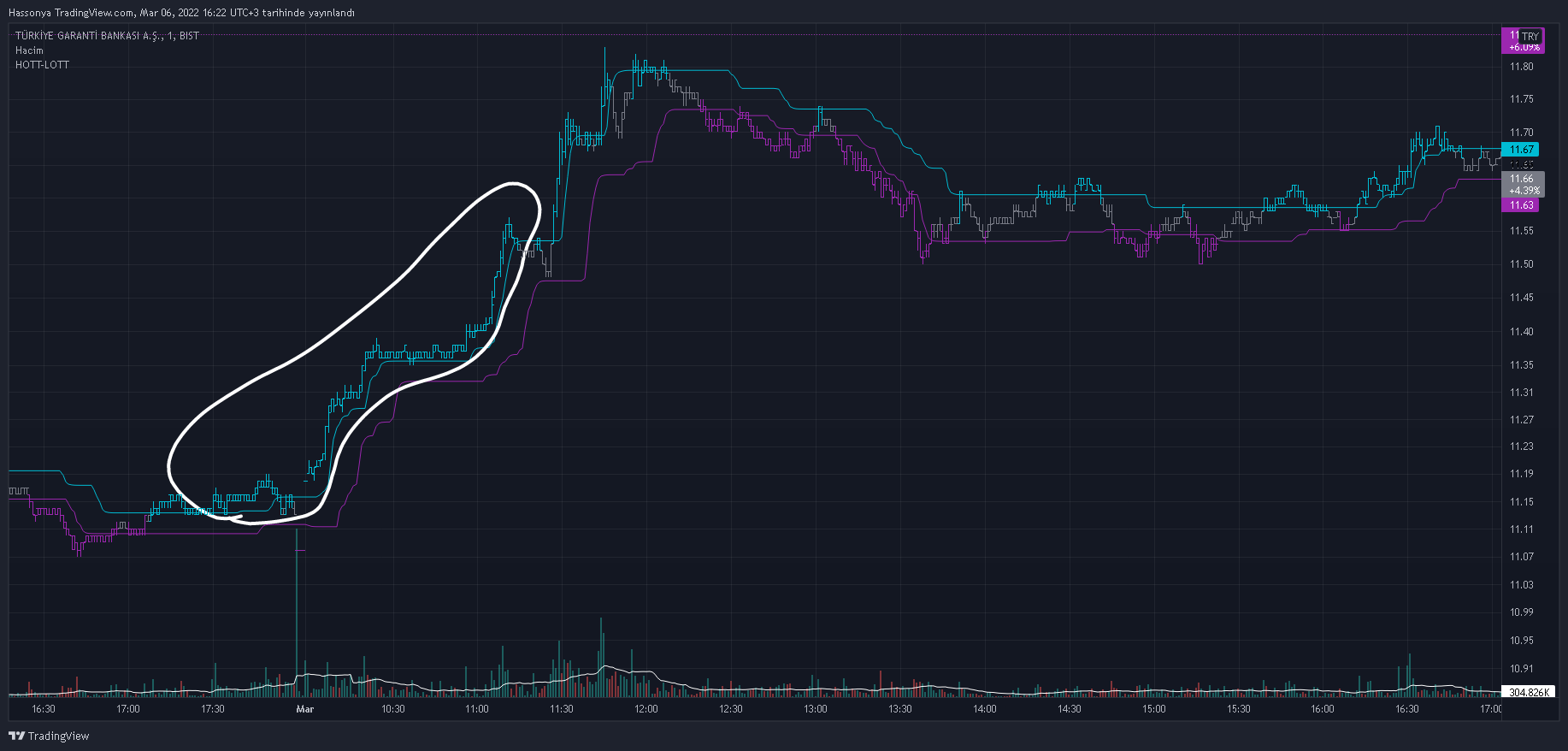Click the 11.35 price axis label
This screenshot has width=1568, height=751.
pos(1521,365)
